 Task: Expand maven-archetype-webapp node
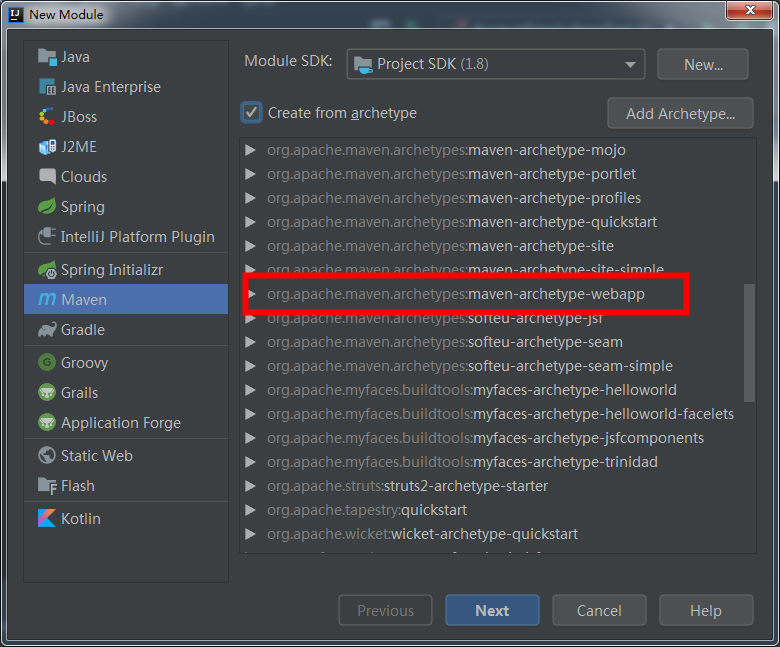click(x=252, y=294)
